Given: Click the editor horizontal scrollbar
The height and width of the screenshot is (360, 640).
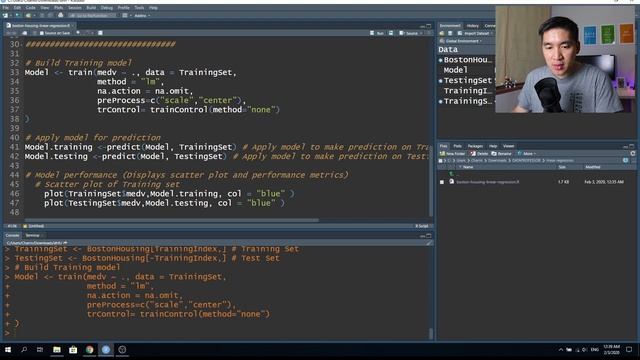Looking at the screenshot, I should pyautogui.click(x=171, y=220).
